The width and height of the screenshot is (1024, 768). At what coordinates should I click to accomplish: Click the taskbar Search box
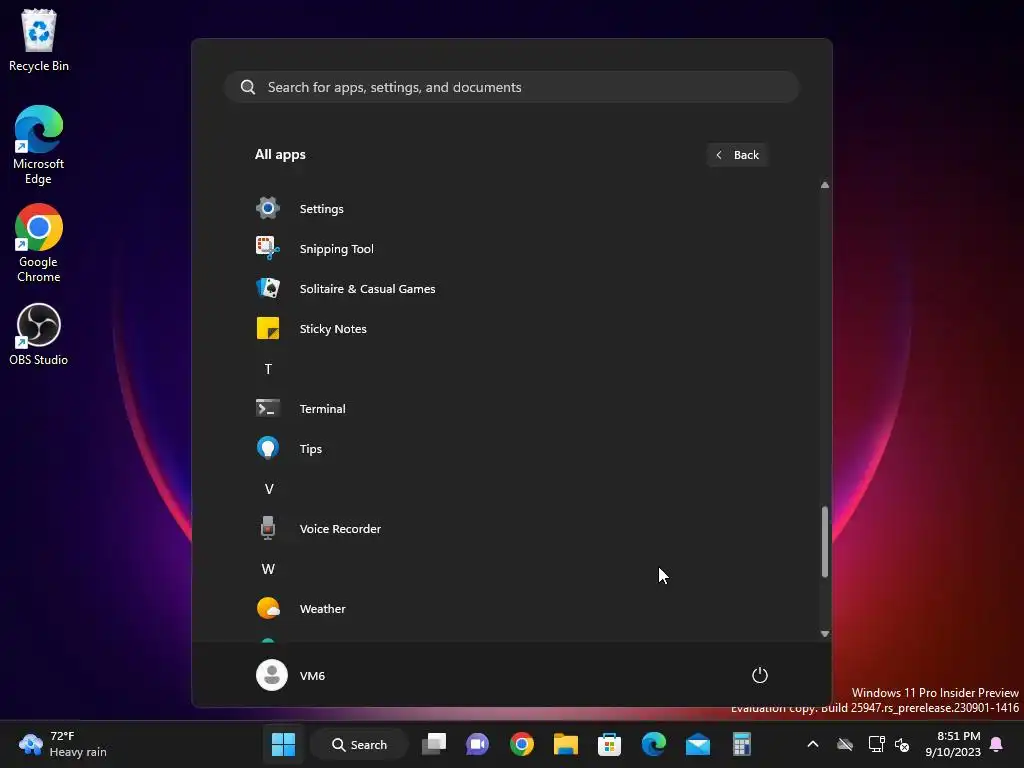(359, 744)
